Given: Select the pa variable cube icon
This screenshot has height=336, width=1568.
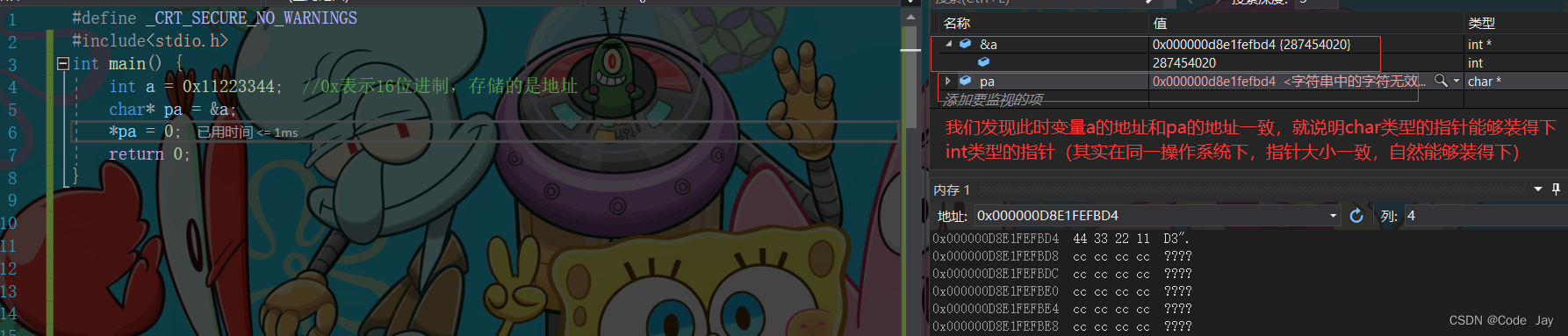Looking at the screenshot, I should click(x=965, y=81).
